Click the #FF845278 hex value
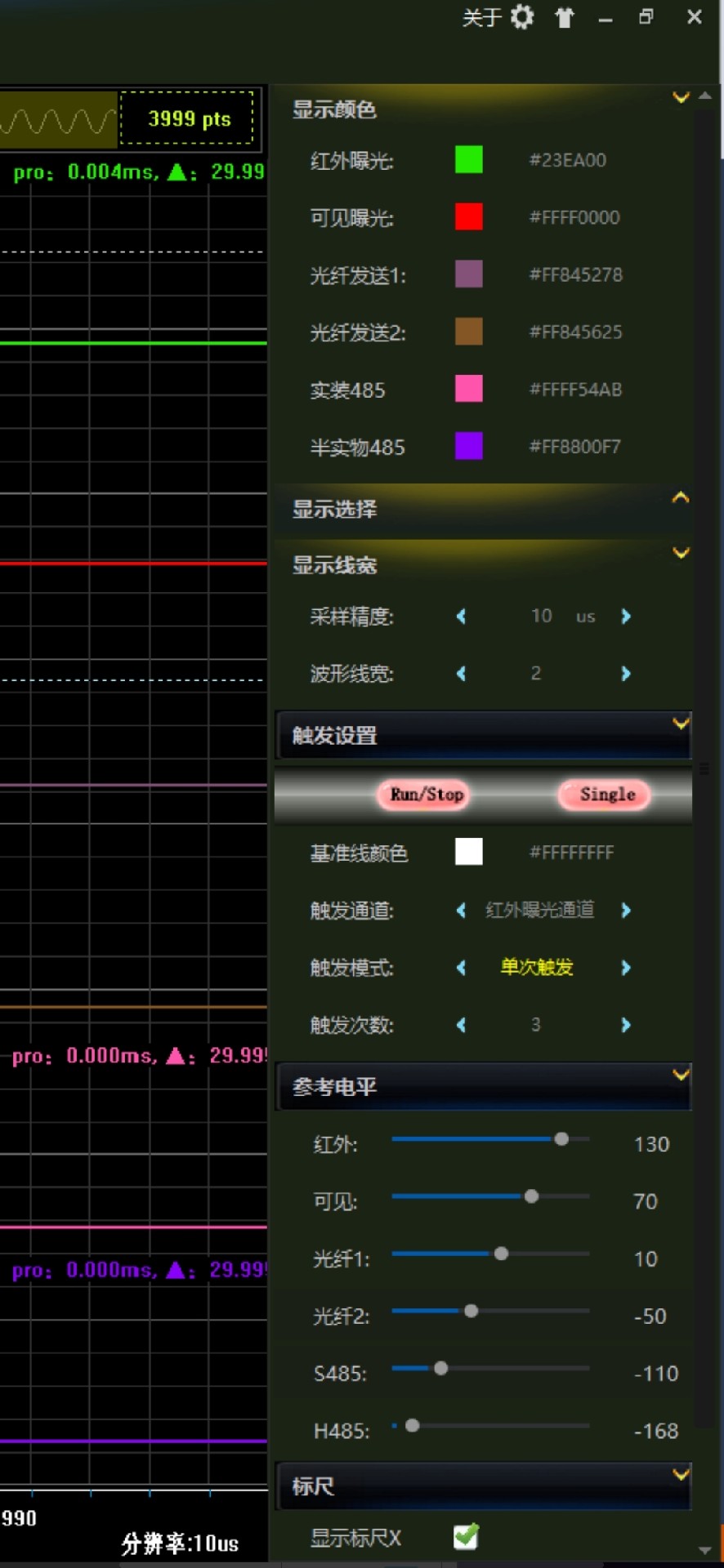 576,274
